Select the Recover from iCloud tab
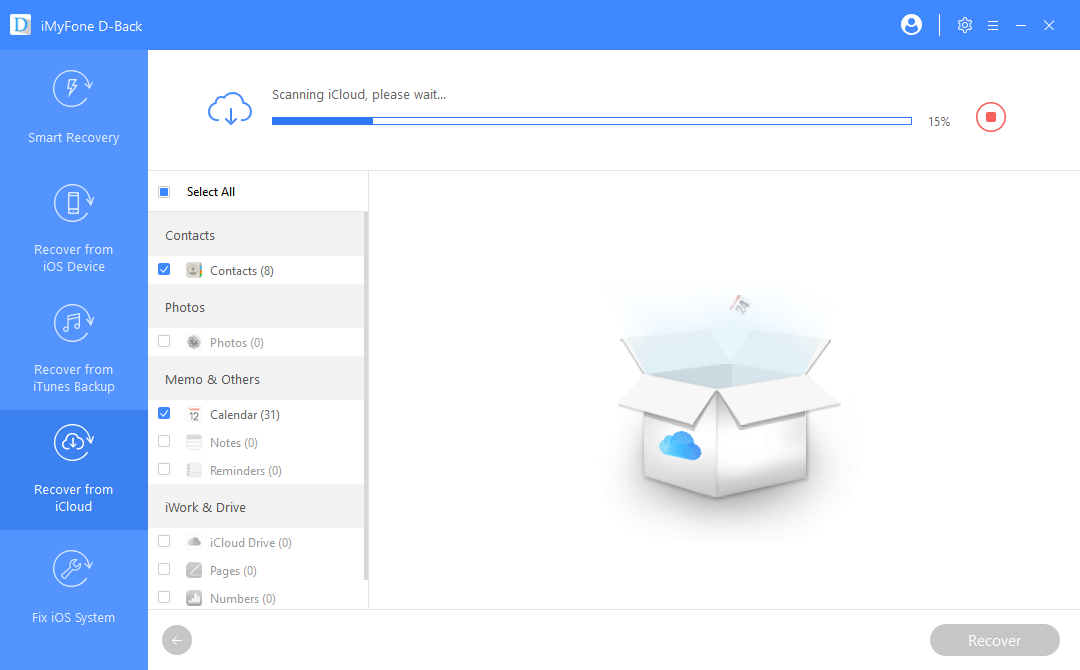1080x670 pixels. [74, 470]
